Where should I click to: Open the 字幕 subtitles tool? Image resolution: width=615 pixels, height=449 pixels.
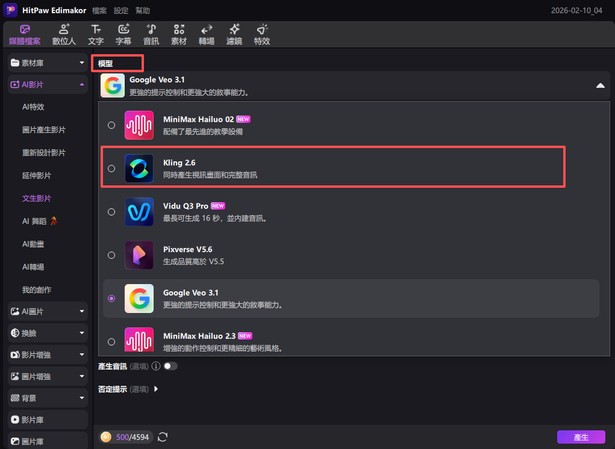123,36
